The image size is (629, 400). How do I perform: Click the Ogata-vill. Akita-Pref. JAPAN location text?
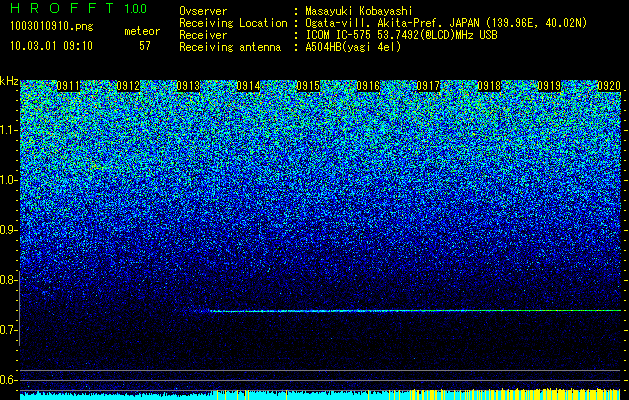pyautogui.click(x=446, y=23)
